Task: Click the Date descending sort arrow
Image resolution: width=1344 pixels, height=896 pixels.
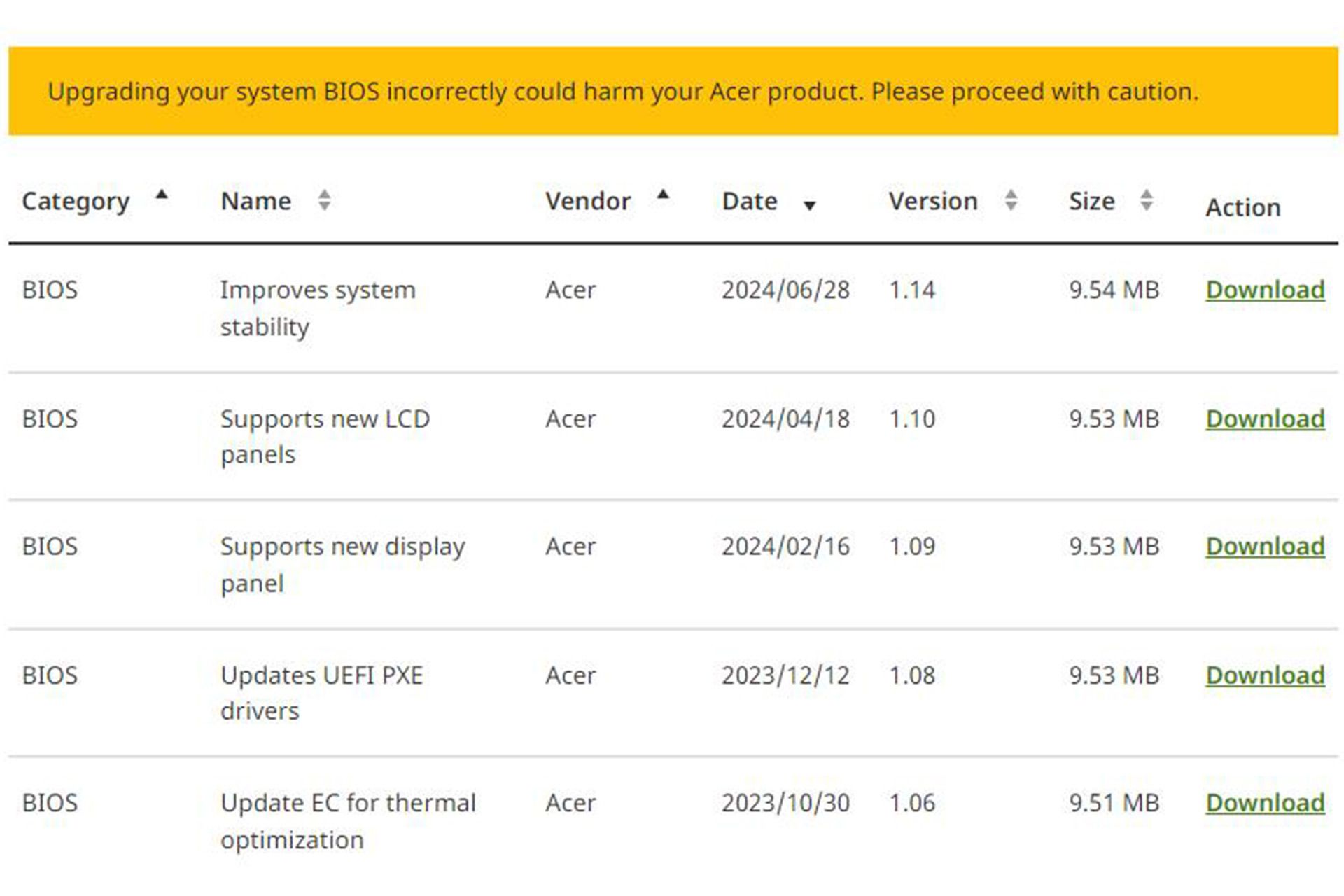Action: point(810,205)
